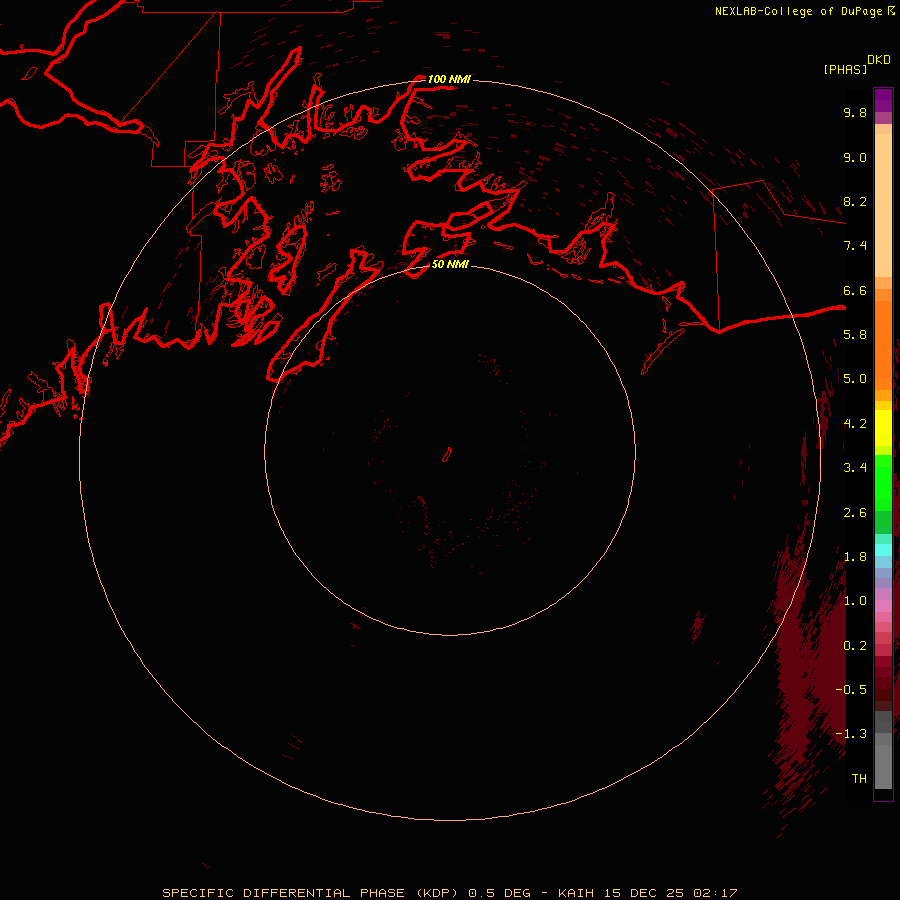Pick the bright yellow color bar segment
The width and height of the screenshot is (900, 900).
(x=883, y=428)
